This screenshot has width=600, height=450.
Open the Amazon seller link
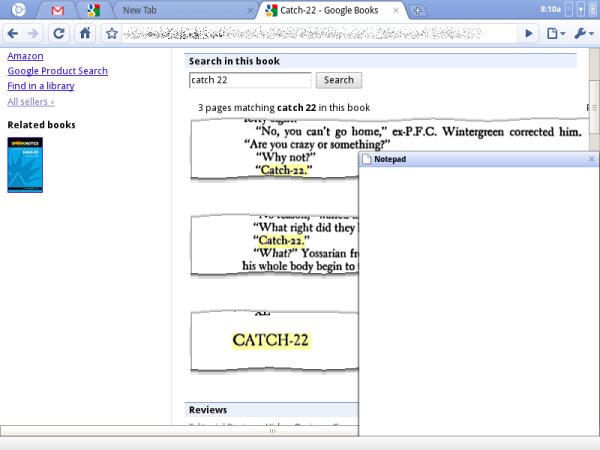click(x=25, y=56)
